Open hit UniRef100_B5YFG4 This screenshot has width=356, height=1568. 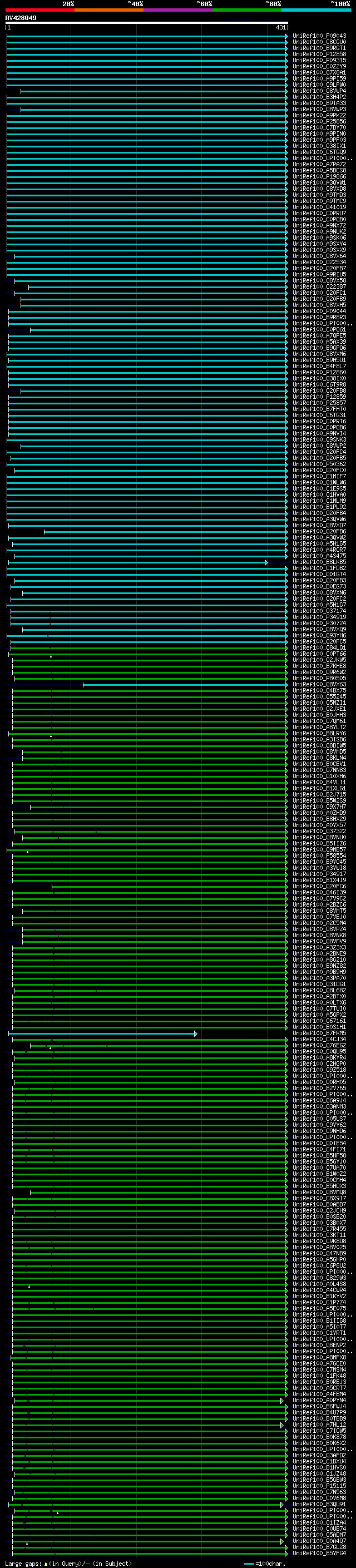point(319,1553)
